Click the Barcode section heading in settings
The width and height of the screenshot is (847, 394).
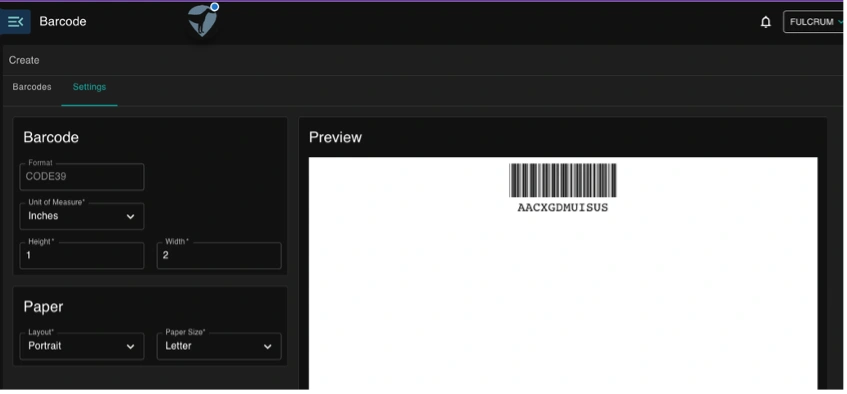point(51,137)
